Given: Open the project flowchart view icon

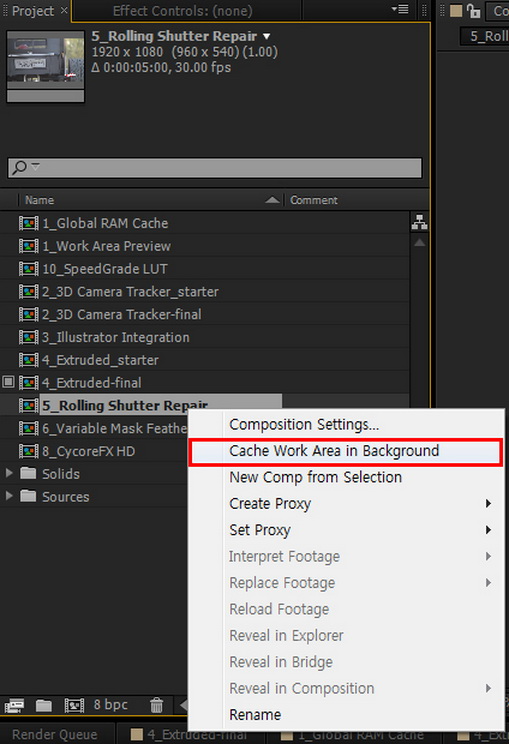Looking at the screenshot, I should click(x=419, y=222).
